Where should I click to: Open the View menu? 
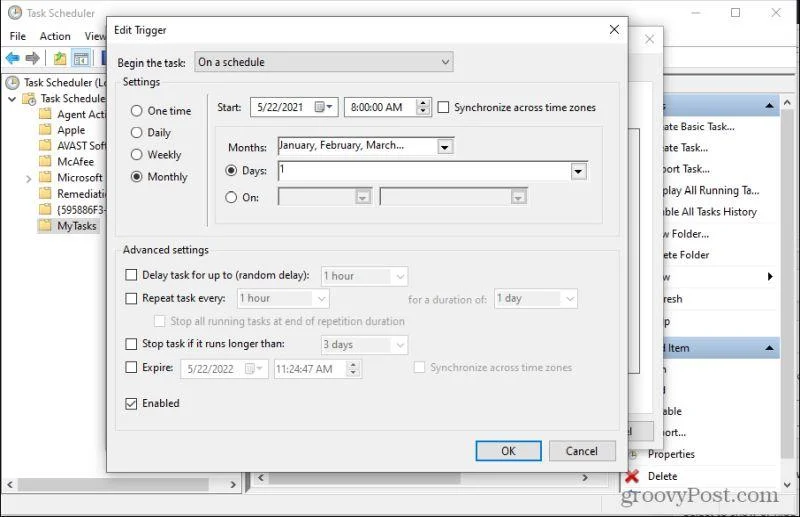coord(95,36)
